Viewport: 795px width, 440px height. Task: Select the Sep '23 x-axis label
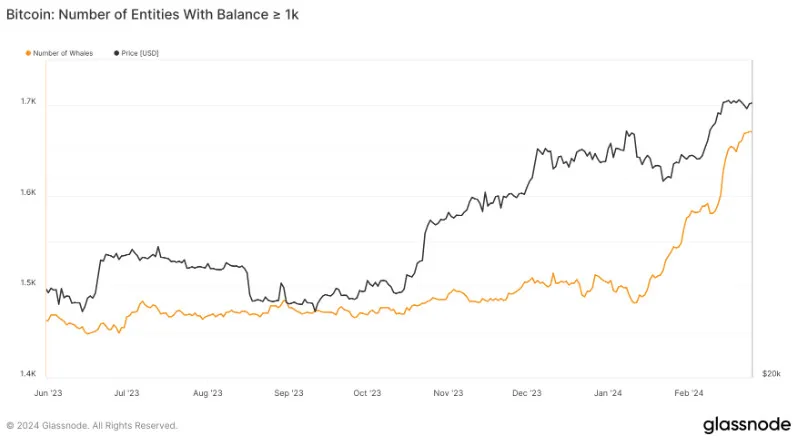(x=287, y=393)
